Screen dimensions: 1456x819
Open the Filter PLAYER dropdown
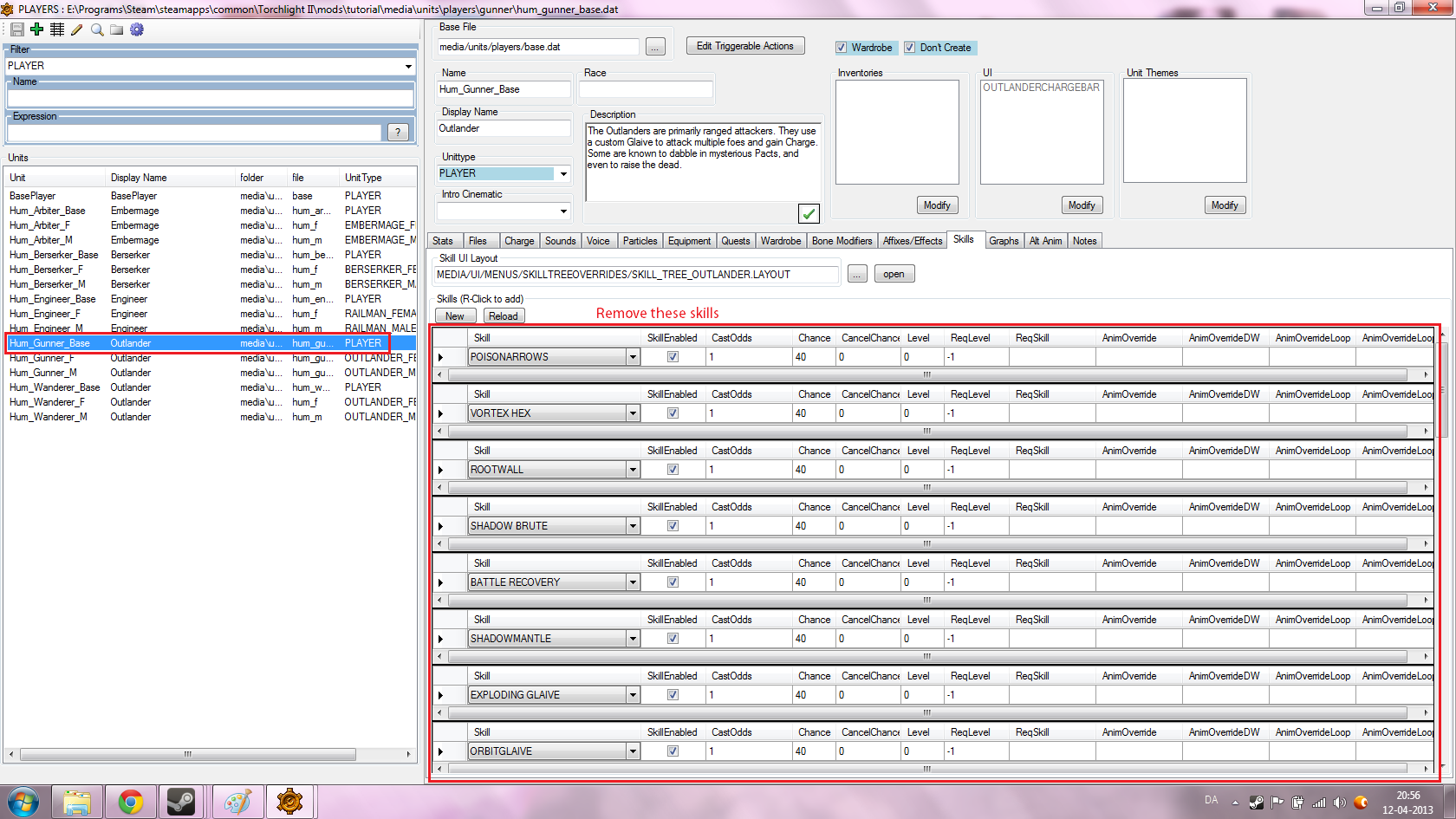tap(408, 66)
